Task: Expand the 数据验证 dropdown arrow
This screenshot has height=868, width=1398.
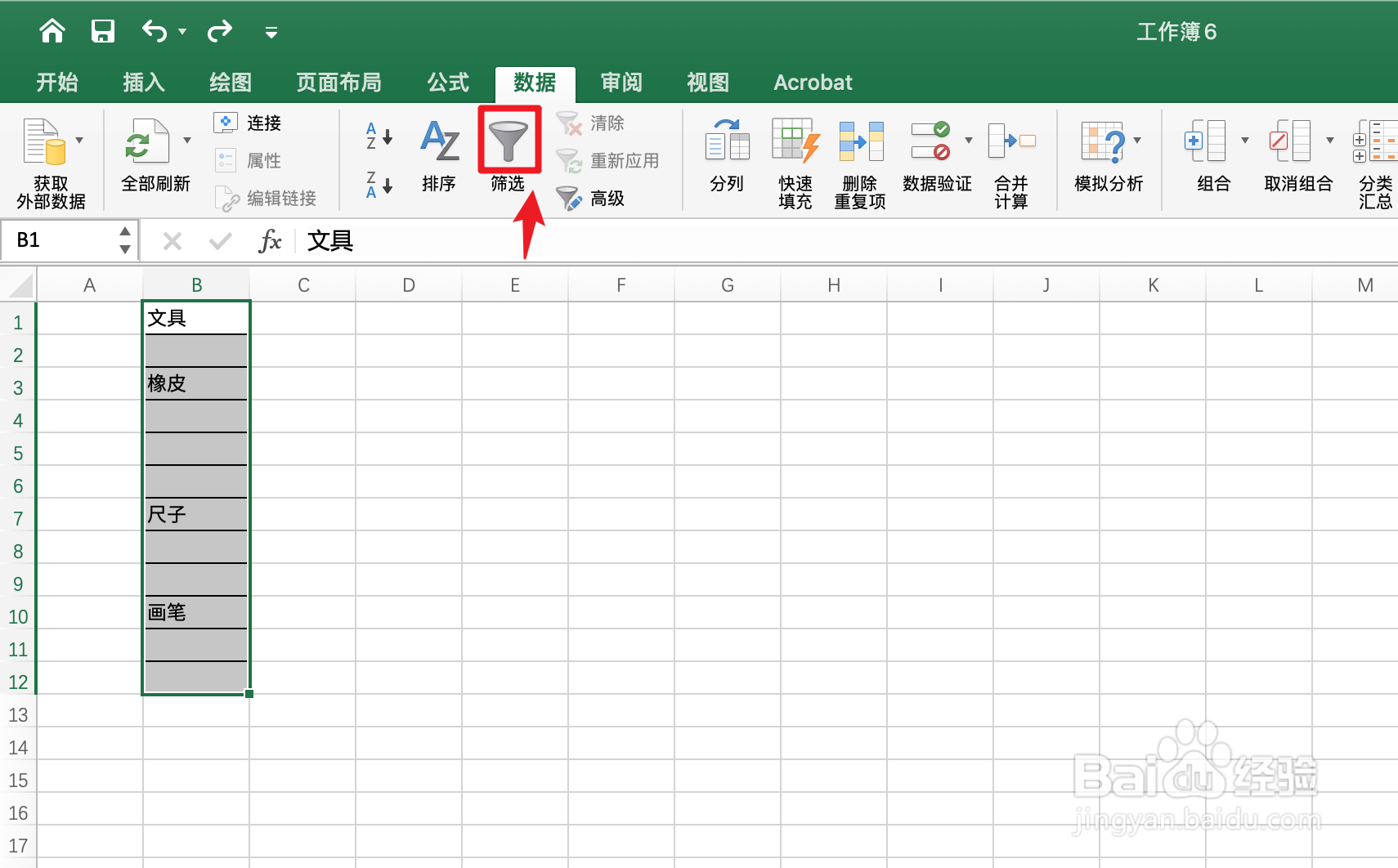Action: pyautogui.click(x=969, y=139)
